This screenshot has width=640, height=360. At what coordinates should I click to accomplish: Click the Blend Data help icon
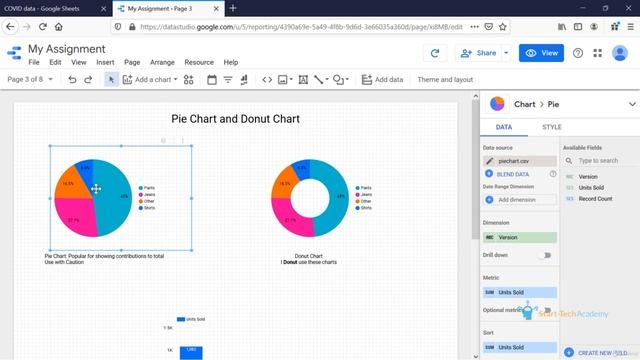[x=553, y=174]
